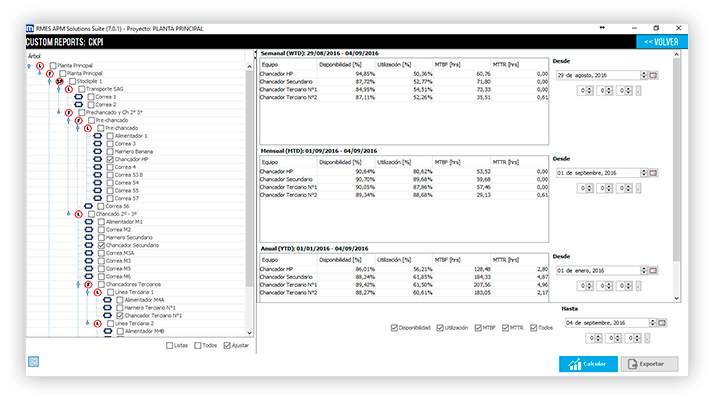Viewport: 716px width, 399px height.
Task: Open calendar icon for Hasta date field
Action: click(662, 323)
